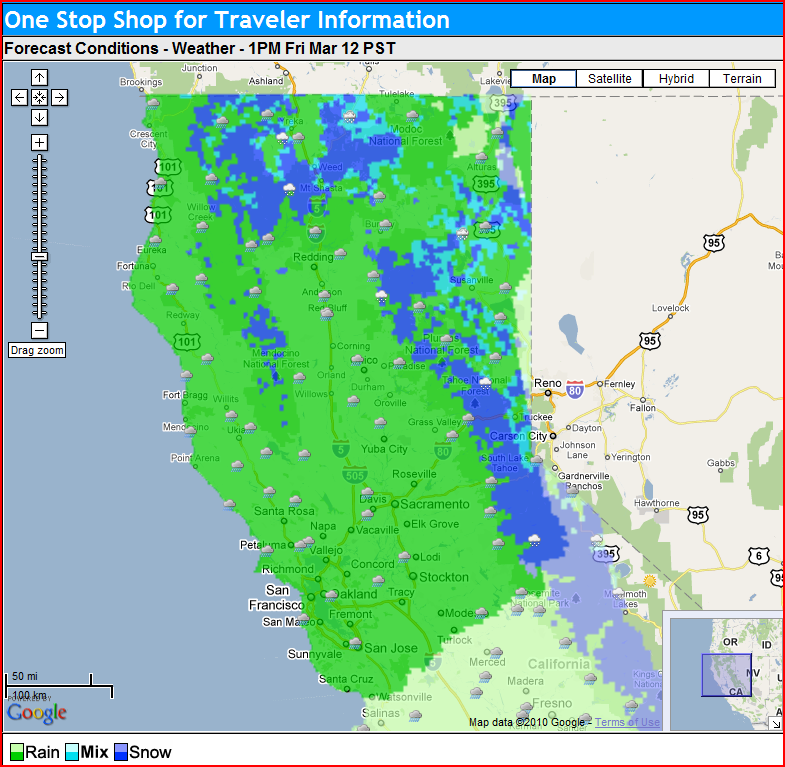Pan the map left with arrow button

click(x=20, y=97)
